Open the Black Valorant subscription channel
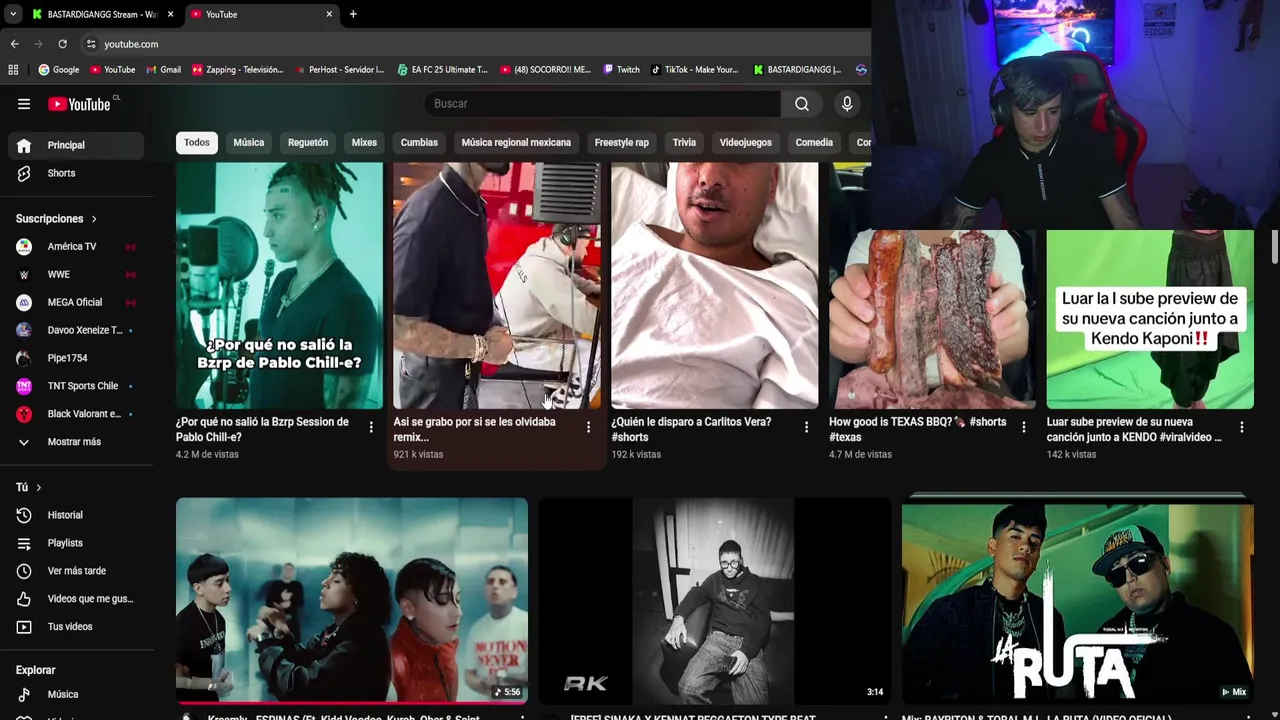The height and width of the screenshot is (720, 1280). [76, 414]
